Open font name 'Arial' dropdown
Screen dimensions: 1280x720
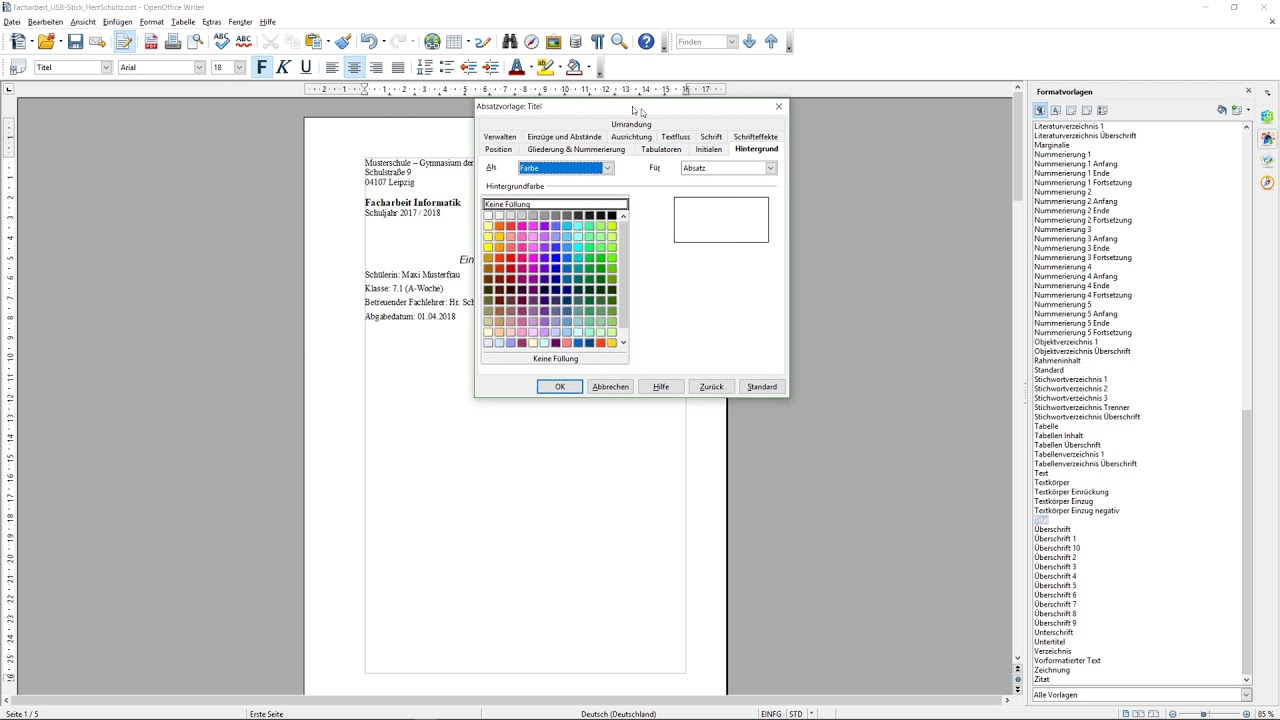(x=199, y=67)
